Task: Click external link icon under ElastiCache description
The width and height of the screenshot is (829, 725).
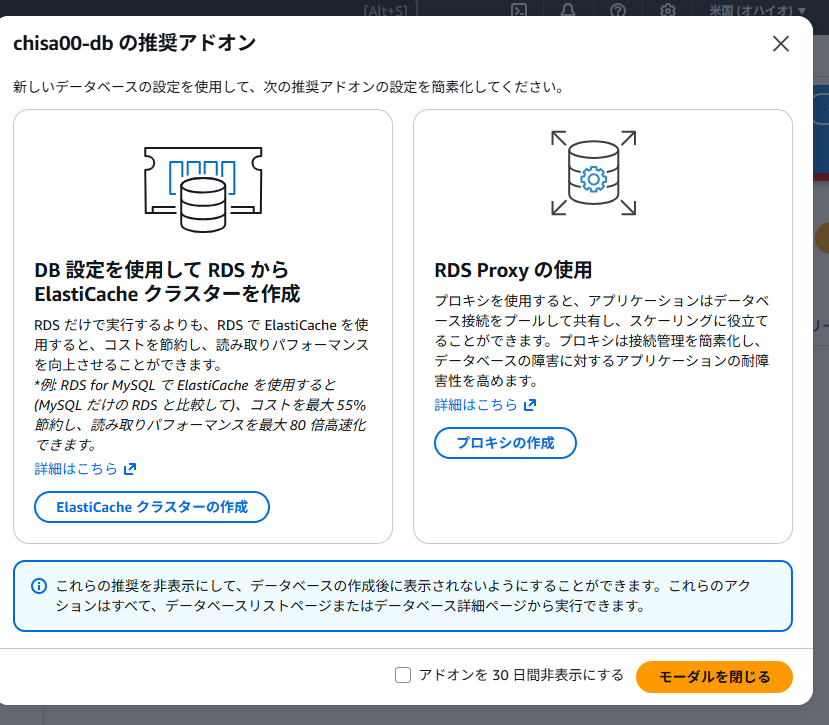Action: click(130, 469)
